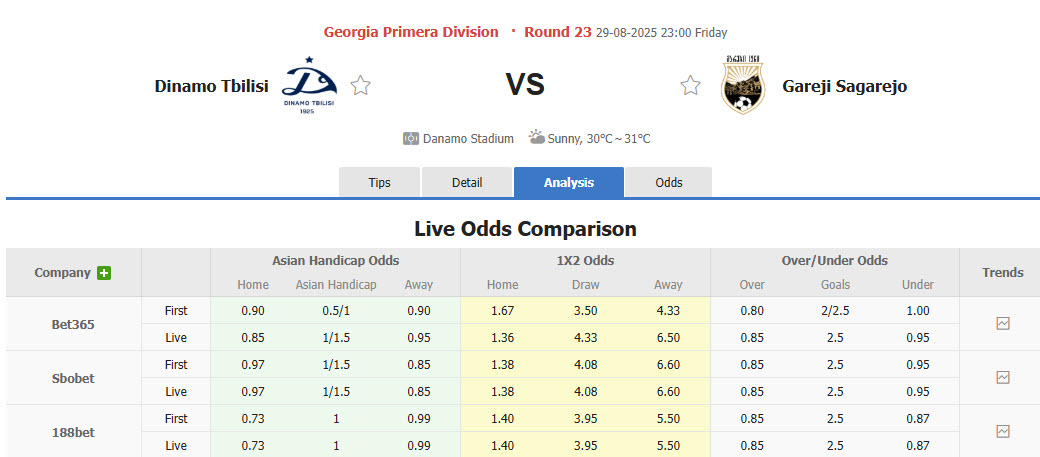Open Georgia Primera Division league link
Viewport: 1040px width, 457px height.
411,32
